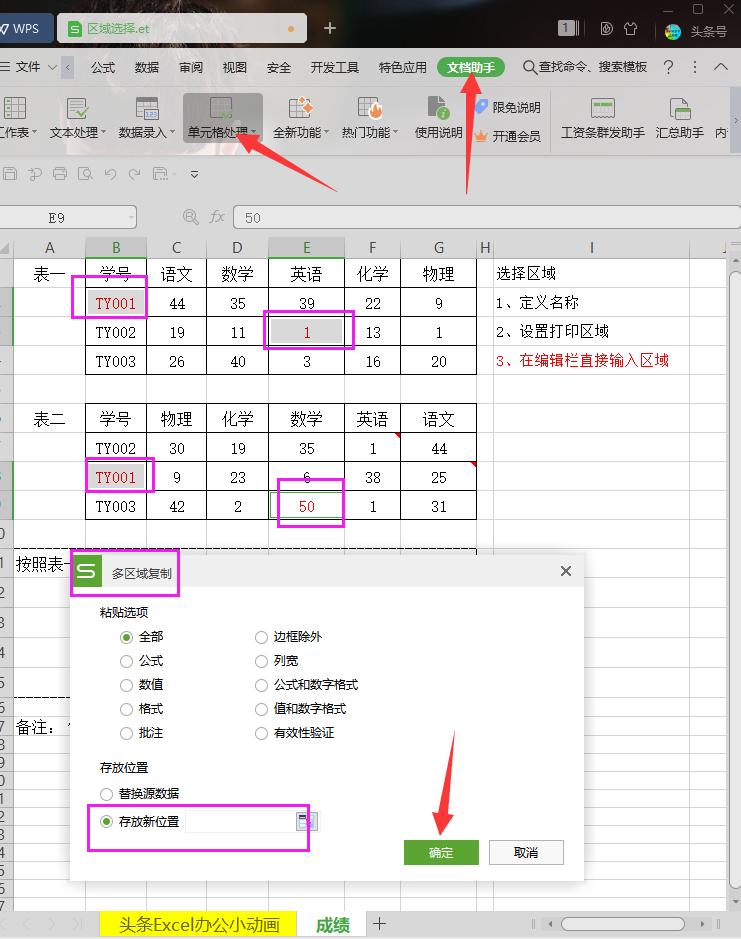Switch to 头条Excel办公小动画 sheet tab
Screen dimensions: 741x939
click(x=199, y=925)
